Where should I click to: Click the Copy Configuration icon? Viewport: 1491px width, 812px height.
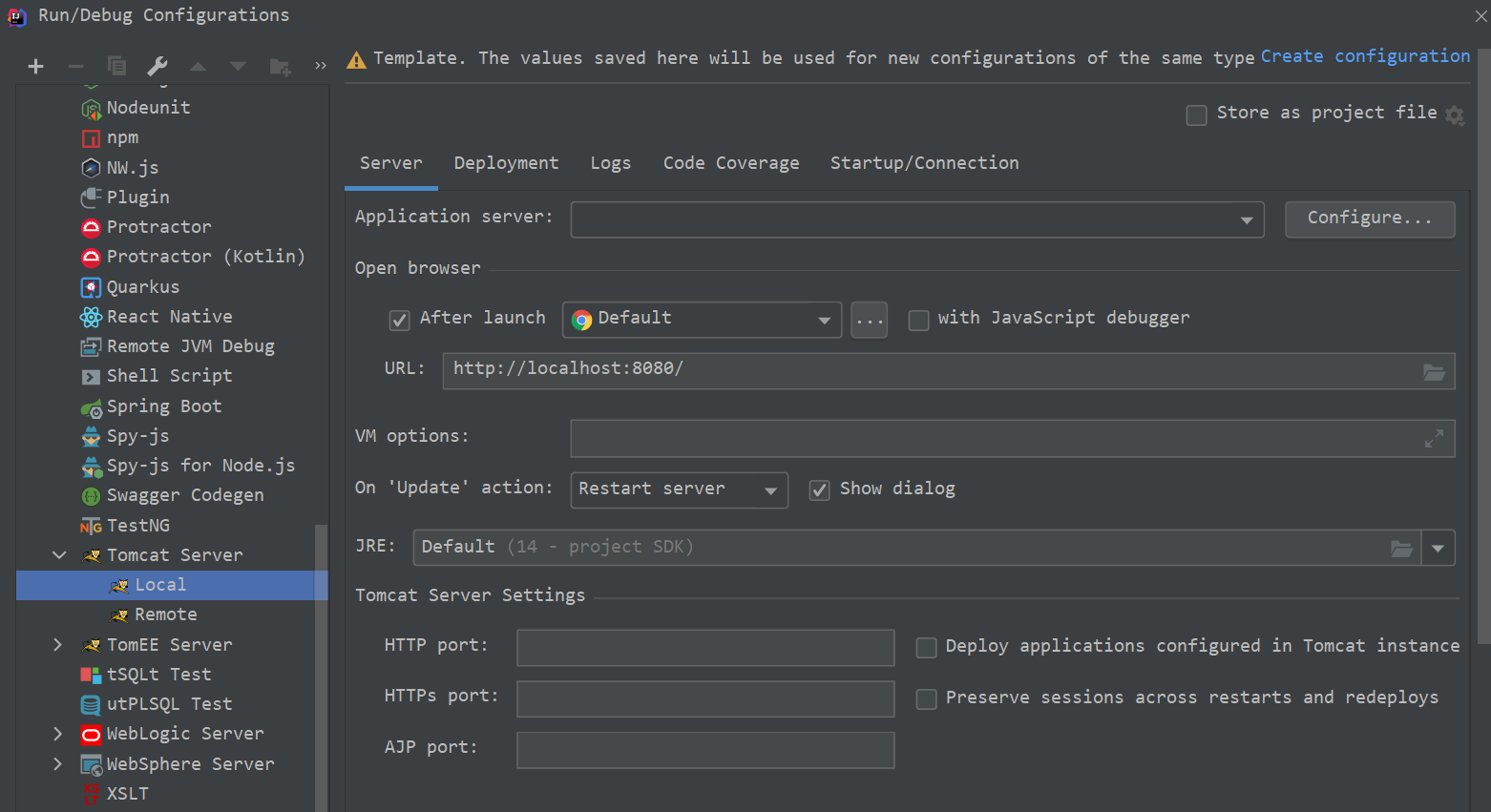tap(117, 66)
